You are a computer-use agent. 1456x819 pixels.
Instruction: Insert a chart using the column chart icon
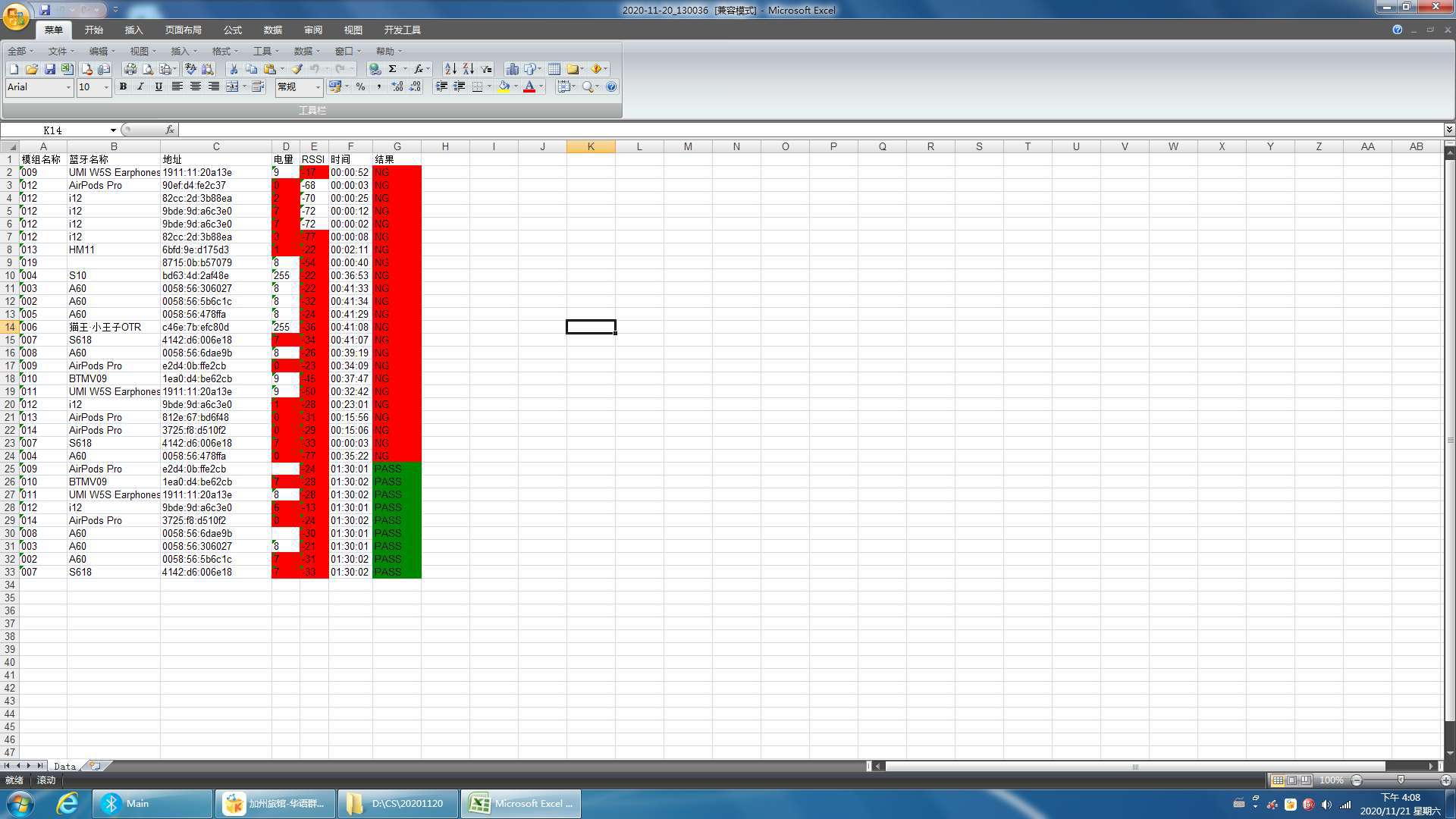point(512,69)
